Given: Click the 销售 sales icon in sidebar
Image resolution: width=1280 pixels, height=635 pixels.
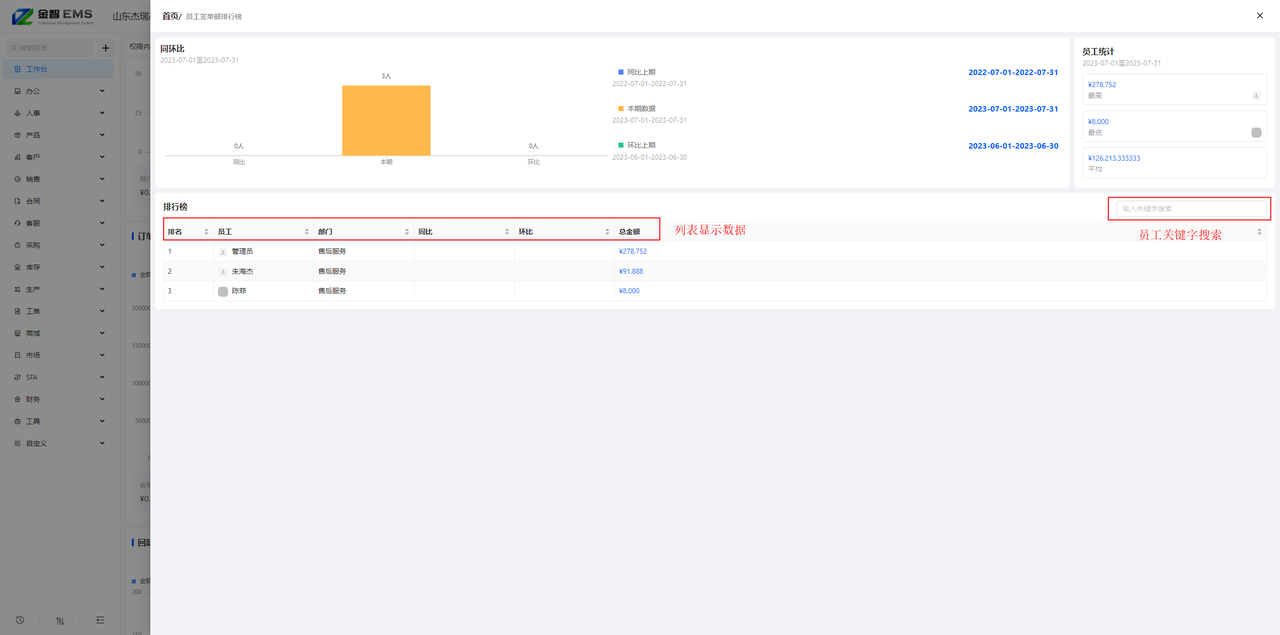Looking at the screenshot, I should point(18,179).
